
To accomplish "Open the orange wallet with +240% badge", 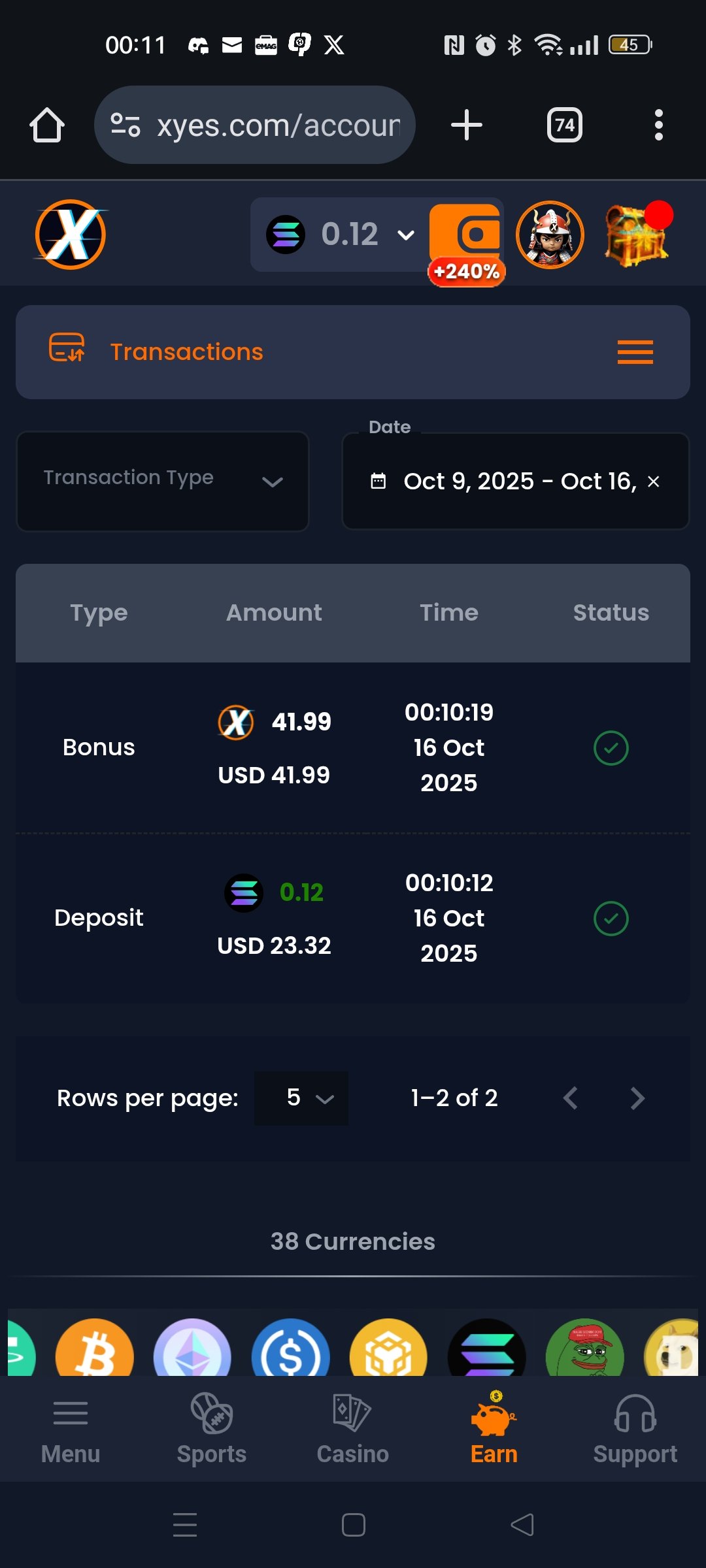I will tap(465, 235).
